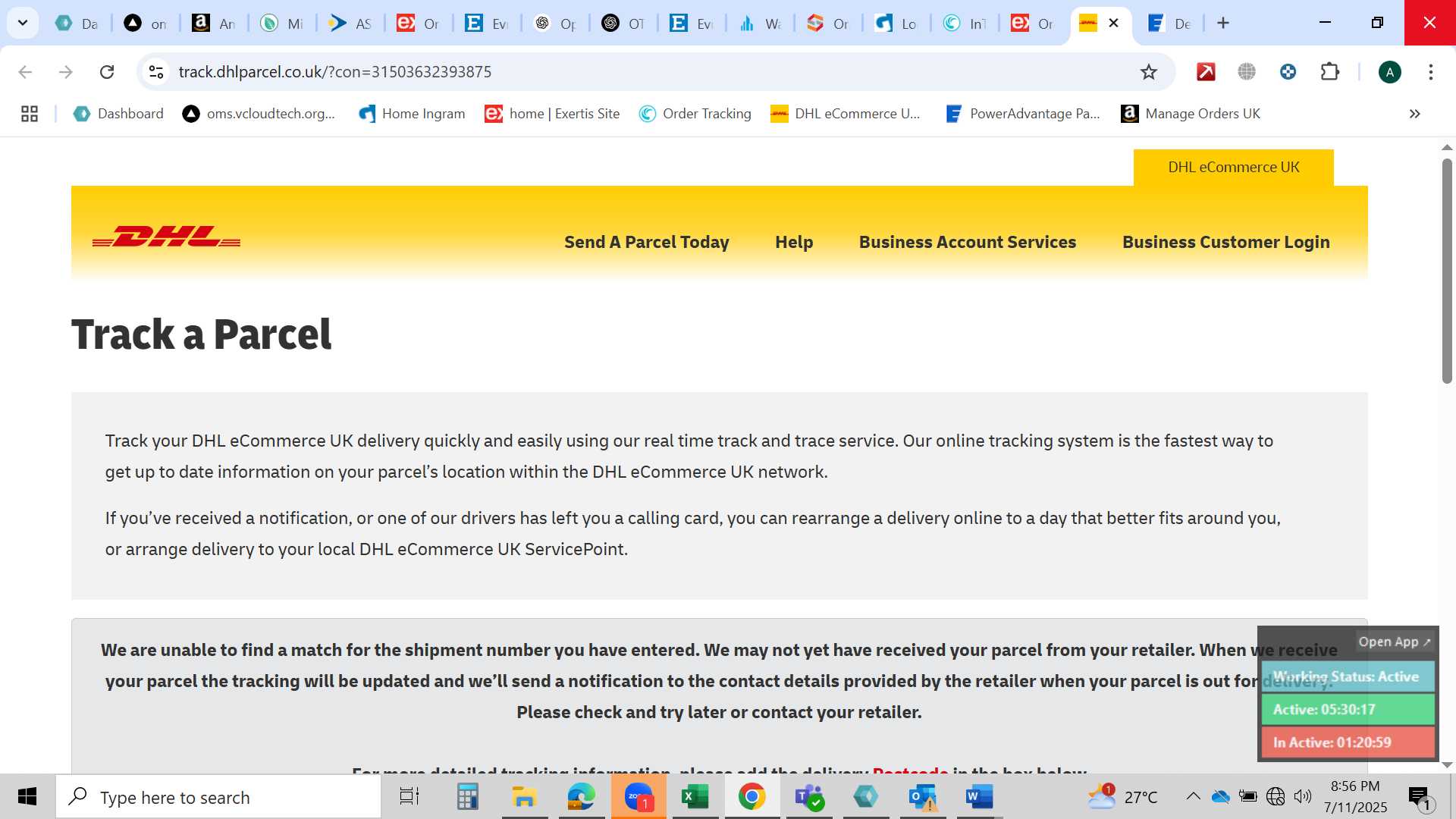
Task: Click the DHL logo
Action: tap(166, 237)
